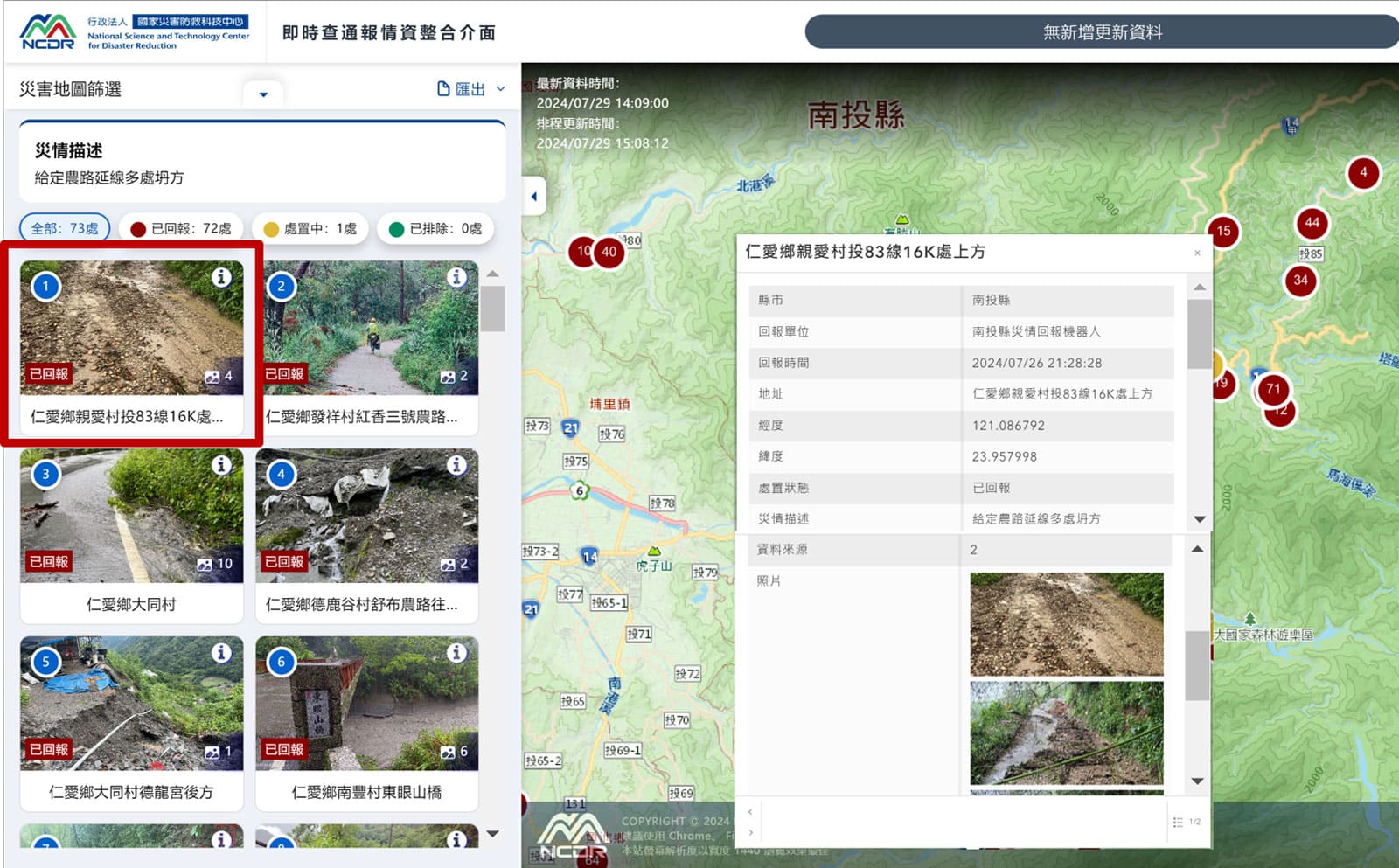Click map cluster marker numbered 71

click(1273, 389)
